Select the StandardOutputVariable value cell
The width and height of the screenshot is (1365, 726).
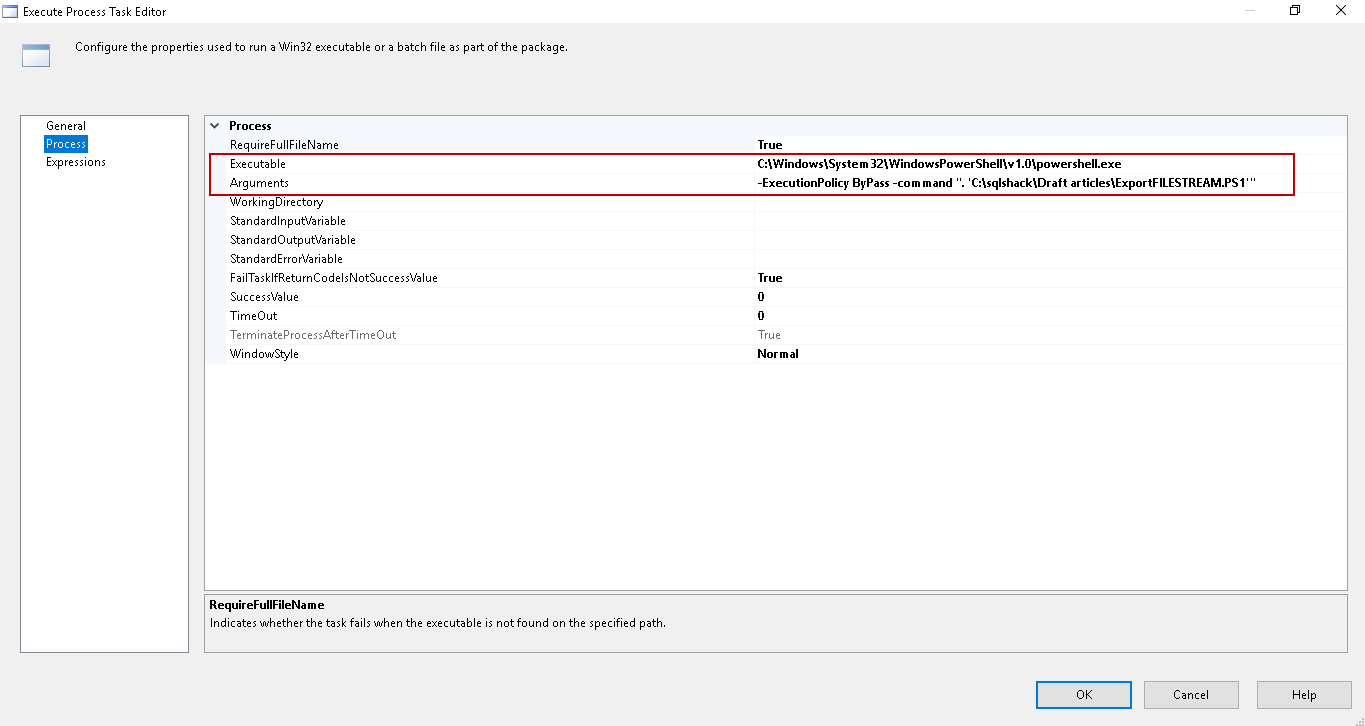pyautogui.click(x=1050, y=240)
